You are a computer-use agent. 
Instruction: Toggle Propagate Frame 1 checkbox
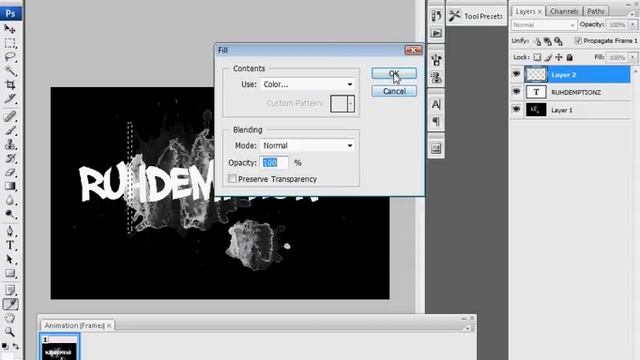(578, 40)
